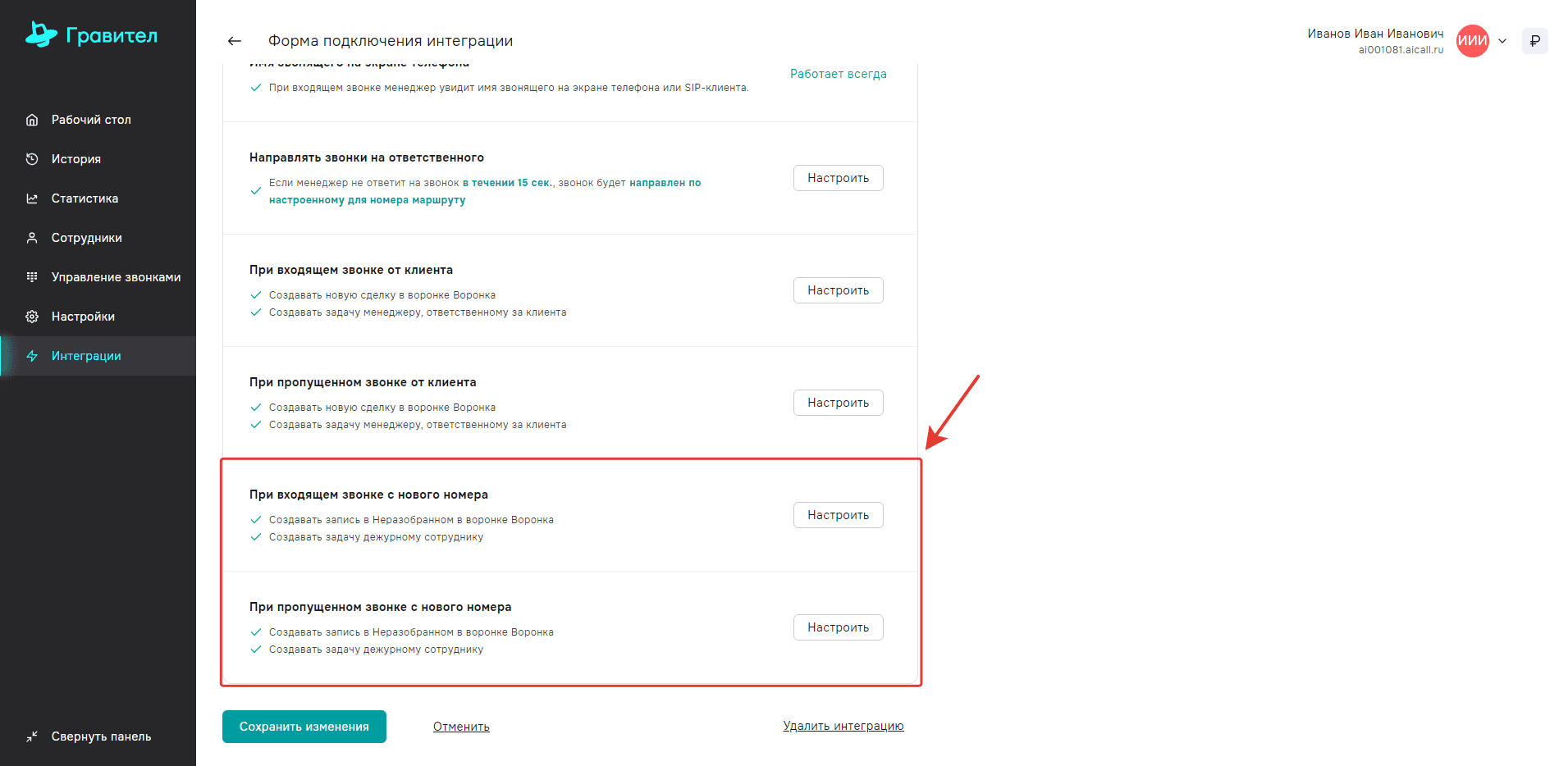Click the ИИИ user avatar

coord(1472,41)
